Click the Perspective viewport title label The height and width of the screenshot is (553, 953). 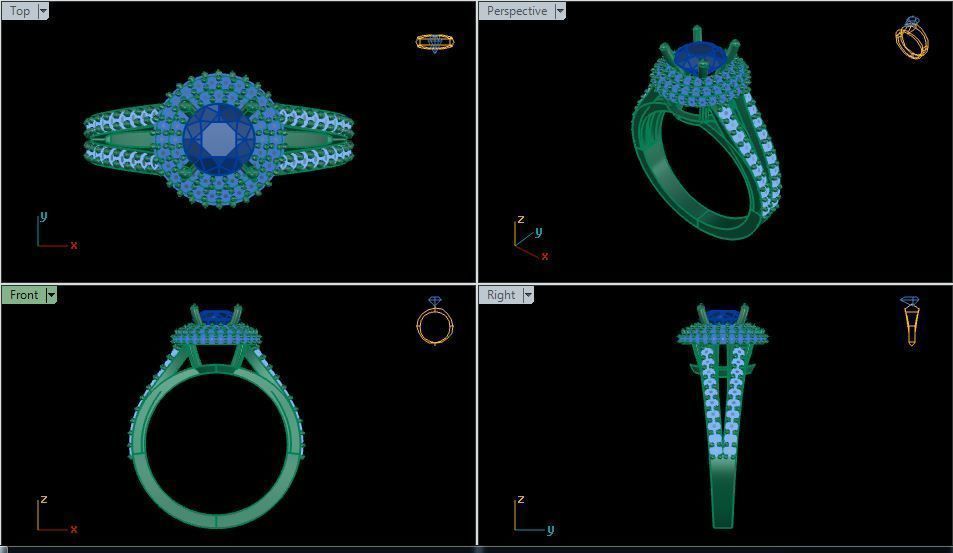(x=517, y=11)
